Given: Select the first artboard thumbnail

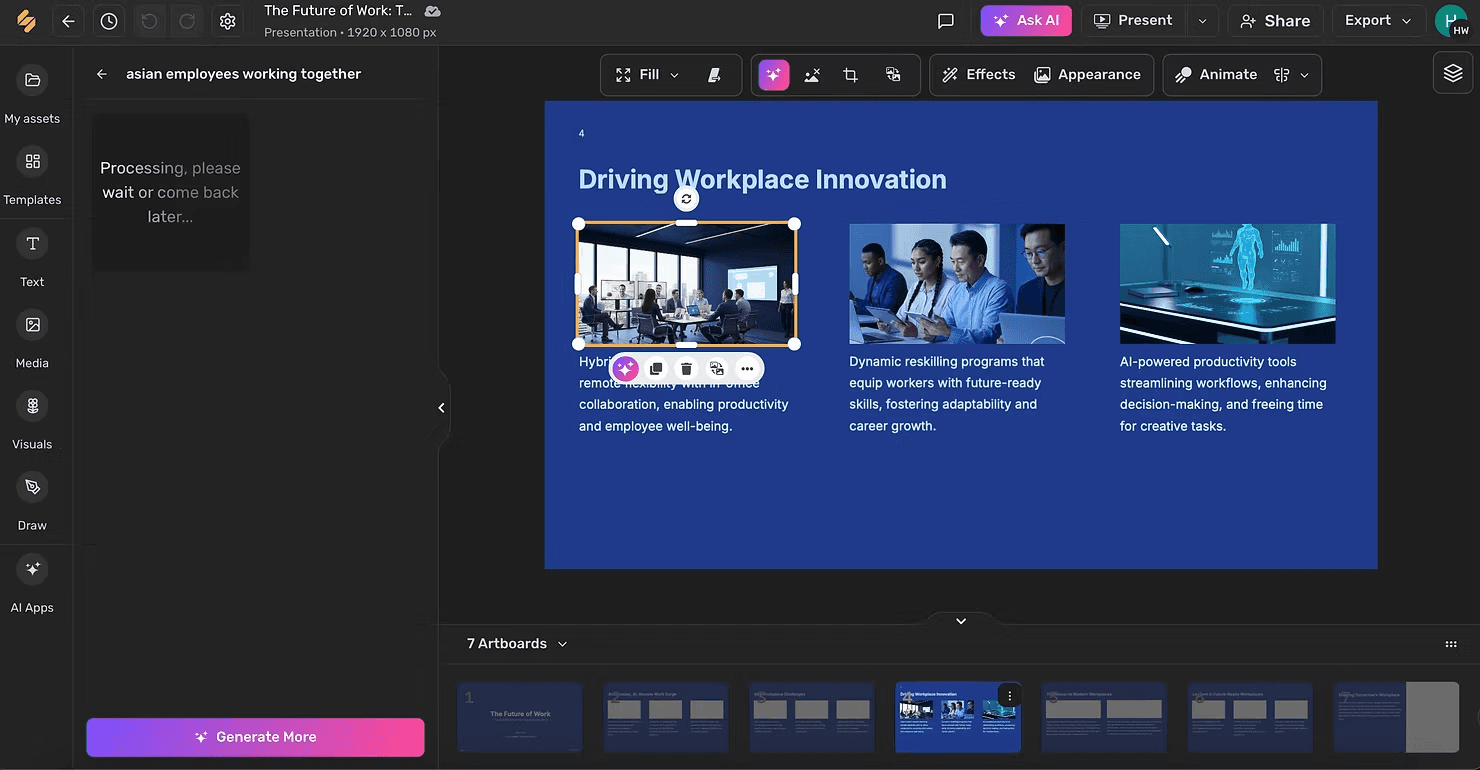Looking at the screenshot, I should [x=520, y=717].
